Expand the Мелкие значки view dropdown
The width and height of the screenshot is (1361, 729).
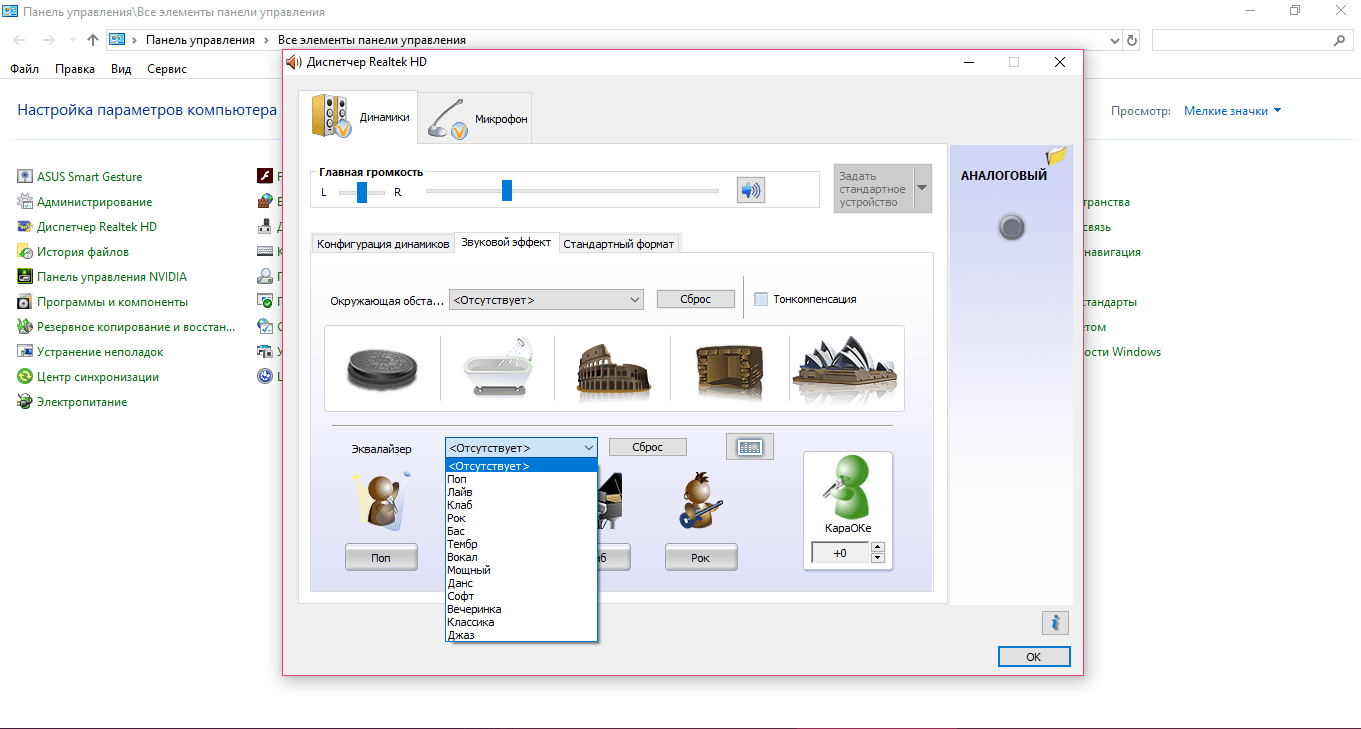(x=1232, y=111)
